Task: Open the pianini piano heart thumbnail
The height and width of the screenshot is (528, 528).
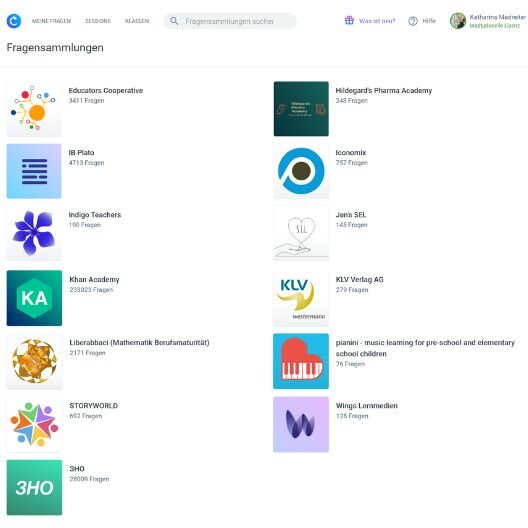Action: pyautogui.click(x=301, y=361)
